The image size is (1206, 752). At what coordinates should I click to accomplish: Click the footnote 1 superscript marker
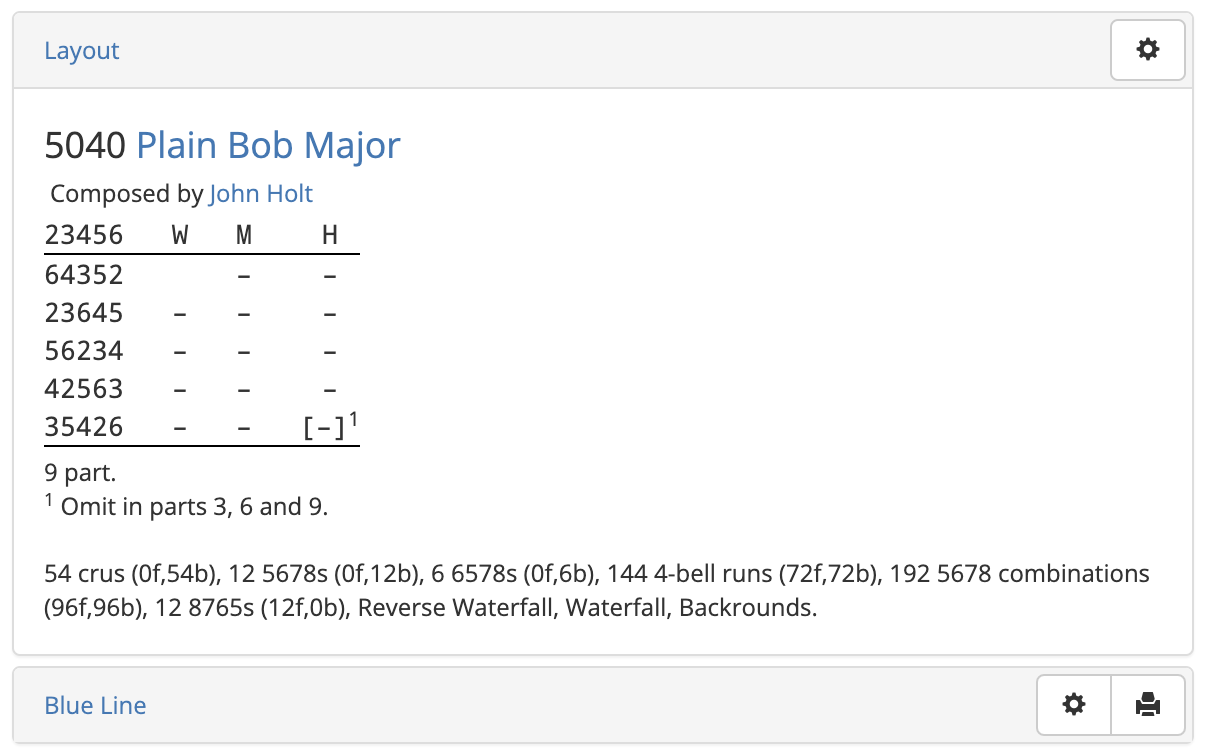[x=353, y=418]
